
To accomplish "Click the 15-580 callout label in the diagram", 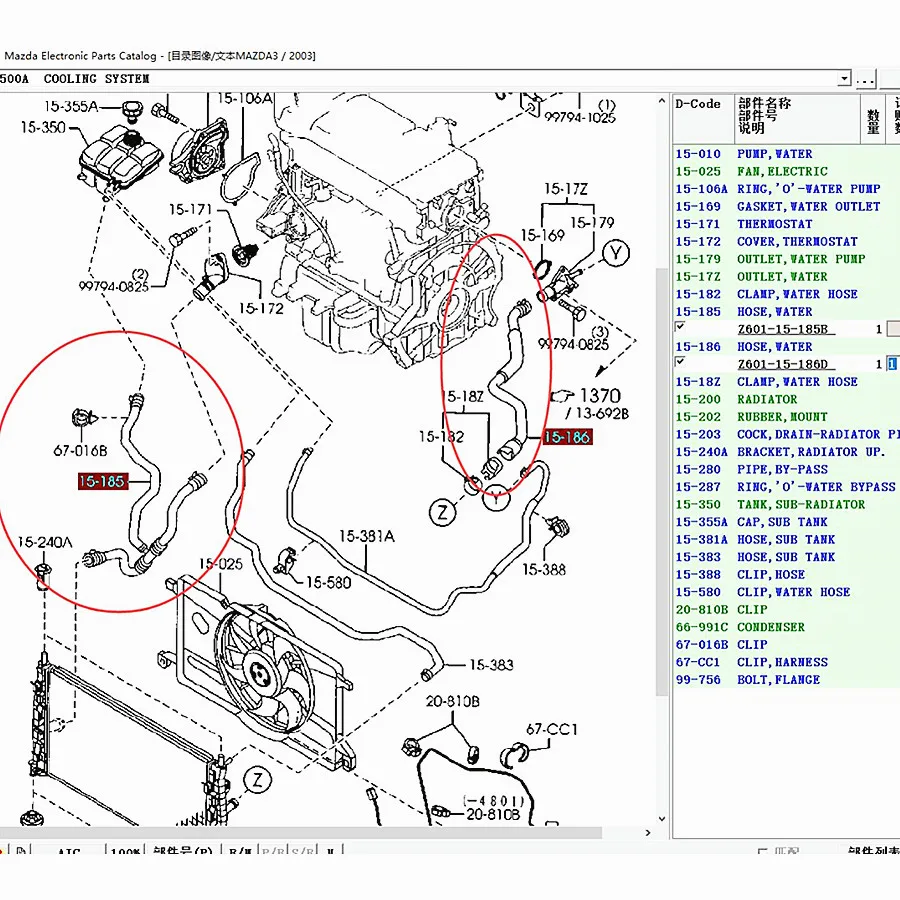I will click(x=328, y=583).
